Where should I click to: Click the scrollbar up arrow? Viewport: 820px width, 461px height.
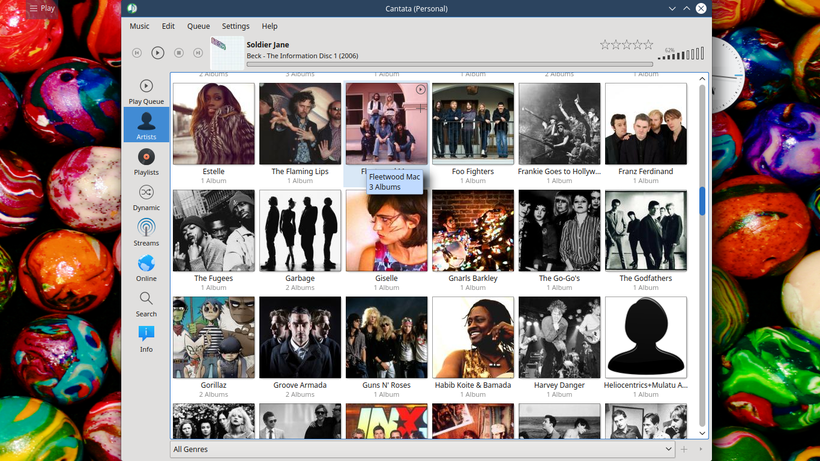point(702,79)
